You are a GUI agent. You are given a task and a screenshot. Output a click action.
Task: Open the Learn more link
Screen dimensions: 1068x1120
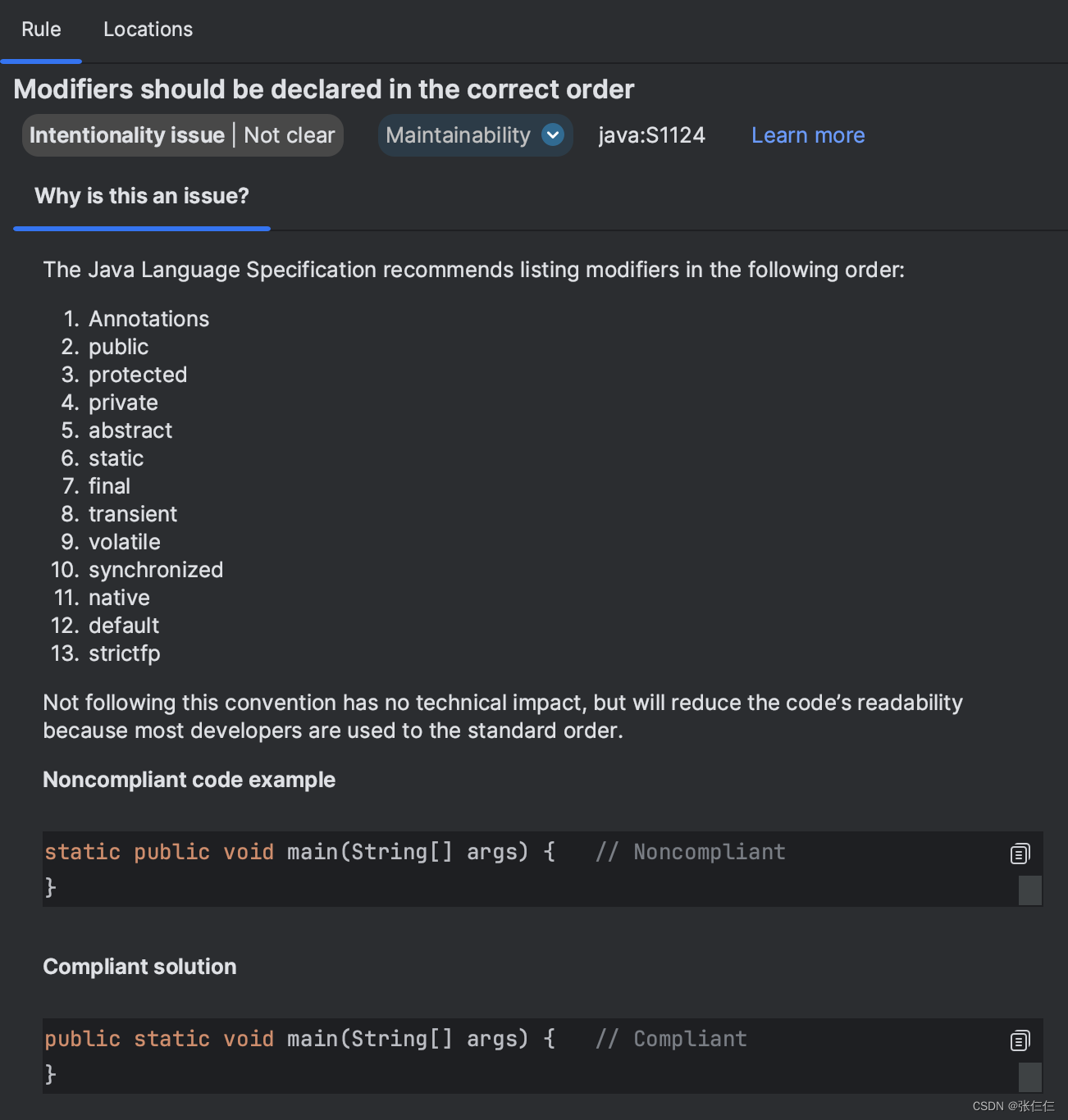click(807, 135)
